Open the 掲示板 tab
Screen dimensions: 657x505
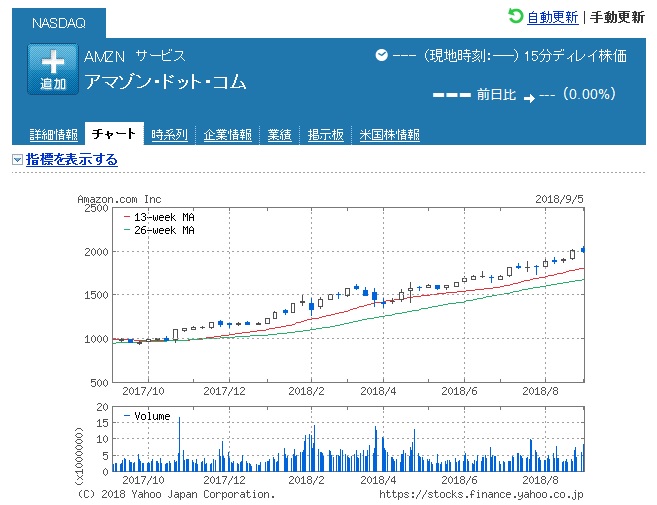[326, 135]
